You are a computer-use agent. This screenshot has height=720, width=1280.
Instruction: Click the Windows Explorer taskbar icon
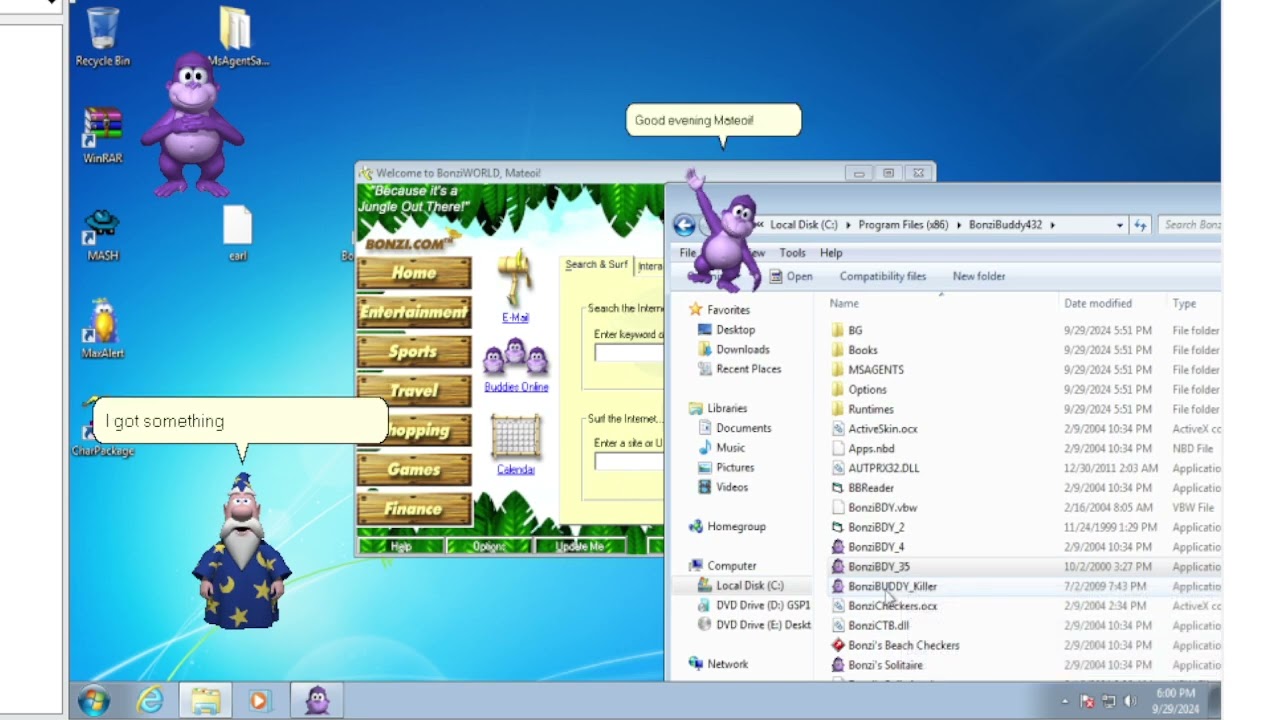pyautogui.click(x=206, y=701)
